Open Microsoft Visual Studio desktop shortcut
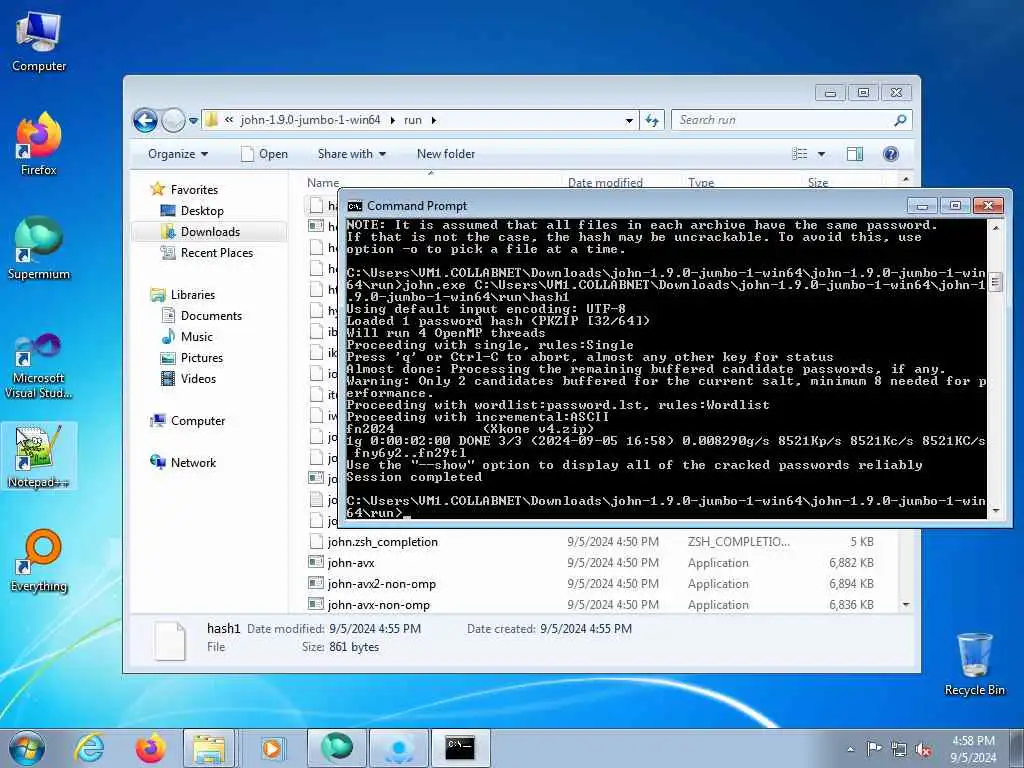This screenshot has width=1024, height=768. point(39,366)
